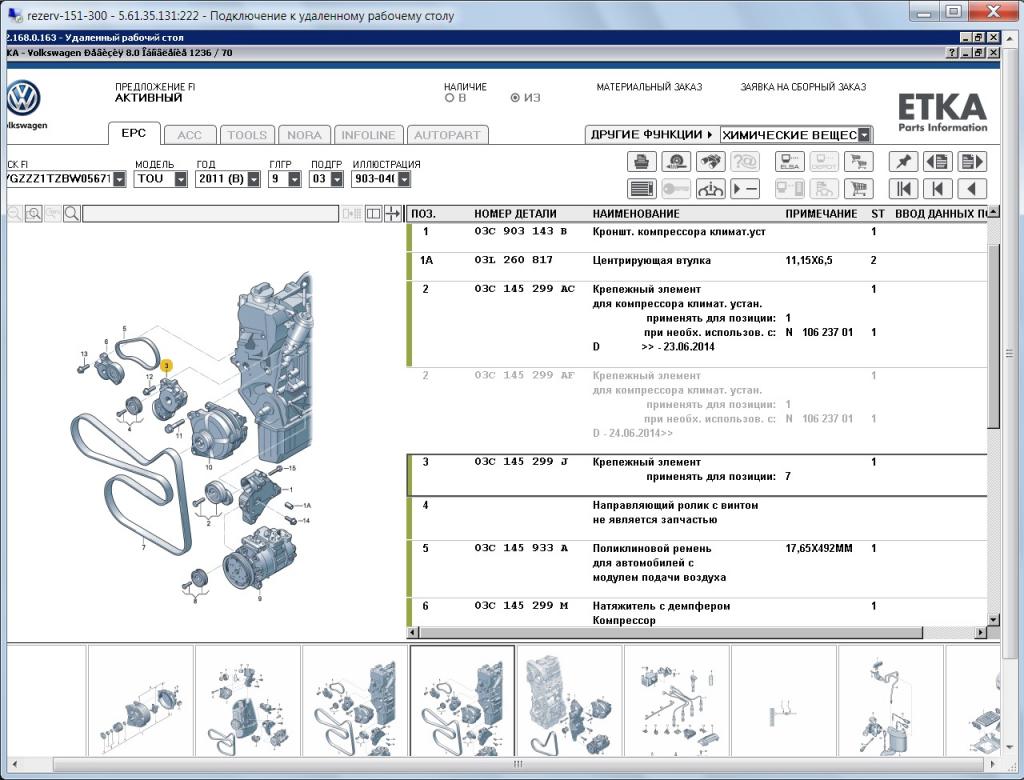
Task: Go to next page document icon
Action: 972,161
